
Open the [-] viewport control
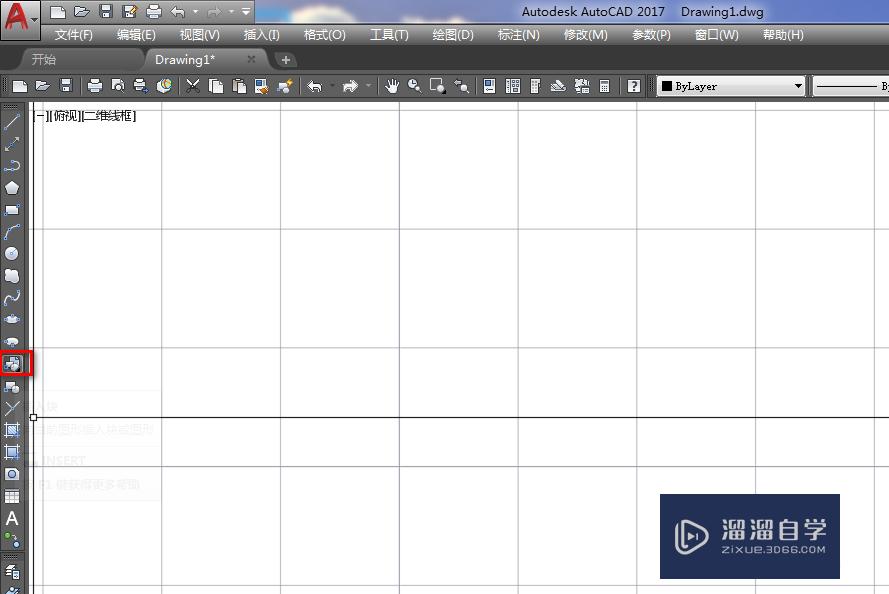click(x=39, y=116)
